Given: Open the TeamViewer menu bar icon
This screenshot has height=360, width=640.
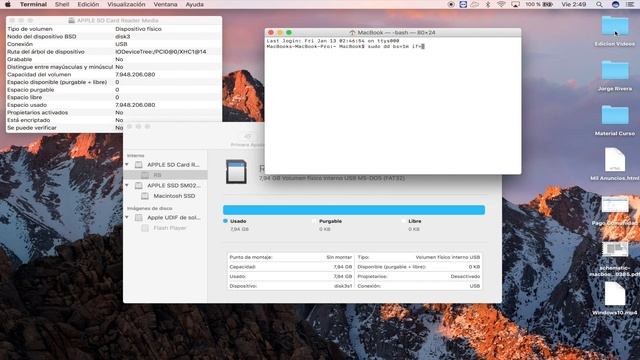Looking at the screenshot, I should (463, 4).
